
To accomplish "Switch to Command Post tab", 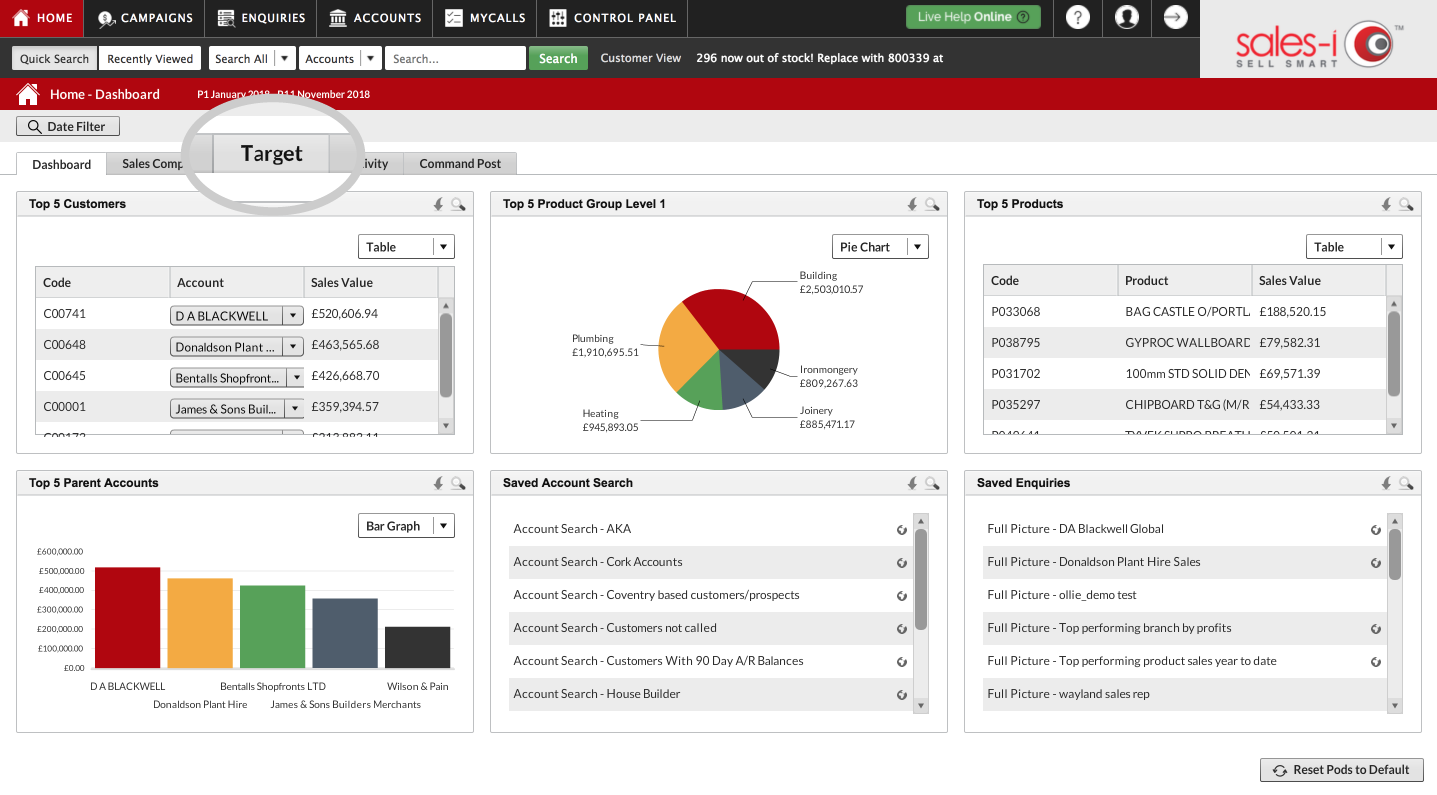I will (460, 164).
